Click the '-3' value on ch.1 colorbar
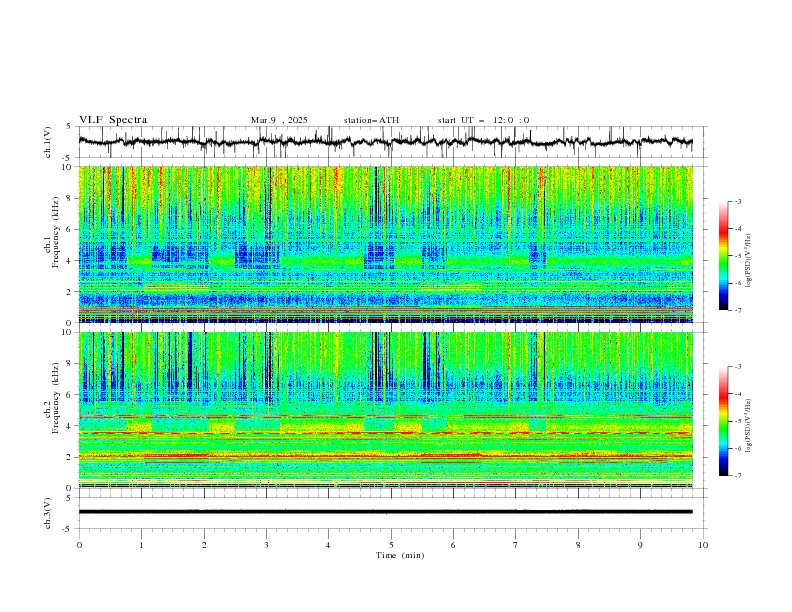Screen dimensions: 792x612 [737, 201]
